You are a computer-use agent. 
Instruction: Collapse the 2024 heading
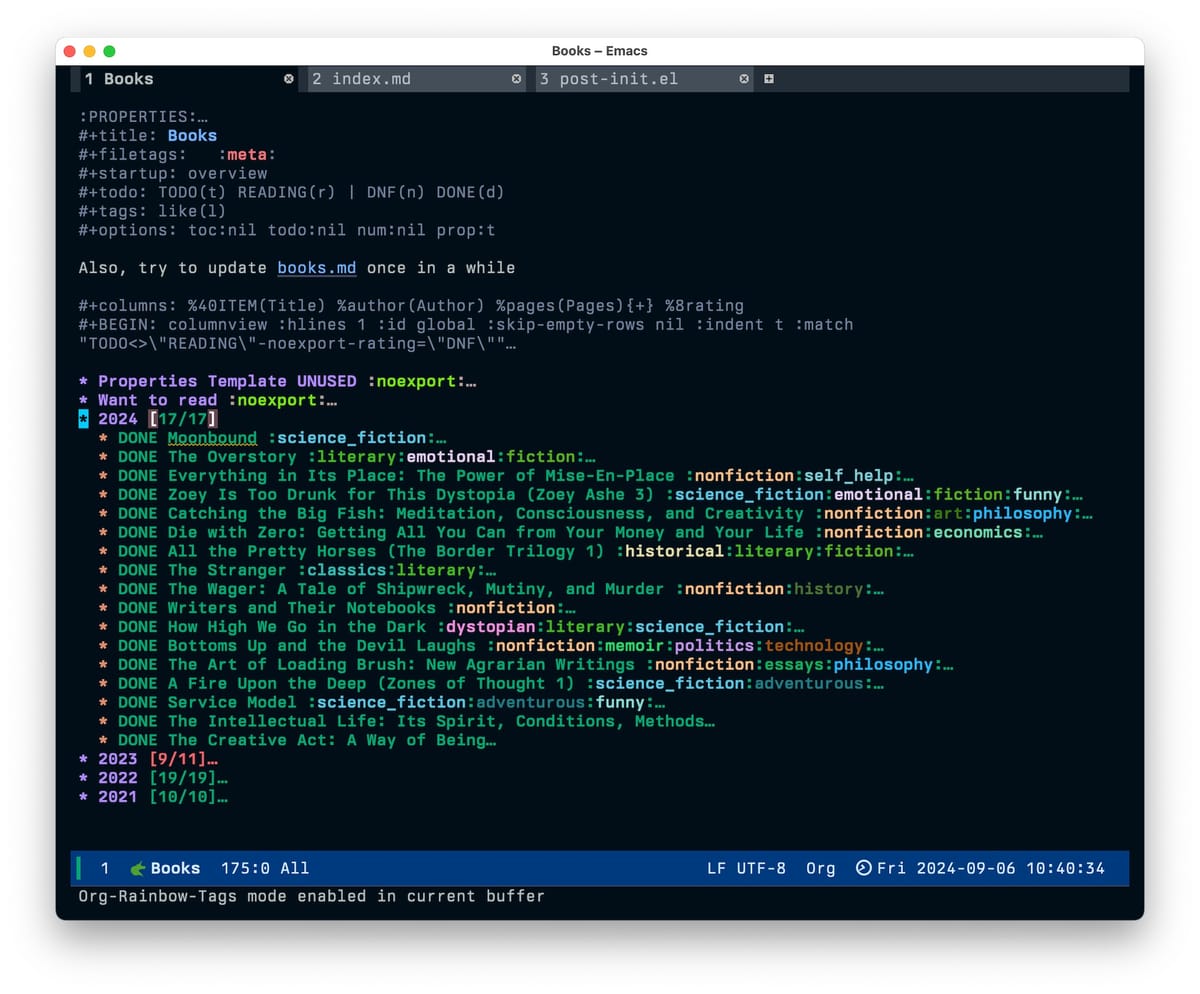click(x=148, y=419)
